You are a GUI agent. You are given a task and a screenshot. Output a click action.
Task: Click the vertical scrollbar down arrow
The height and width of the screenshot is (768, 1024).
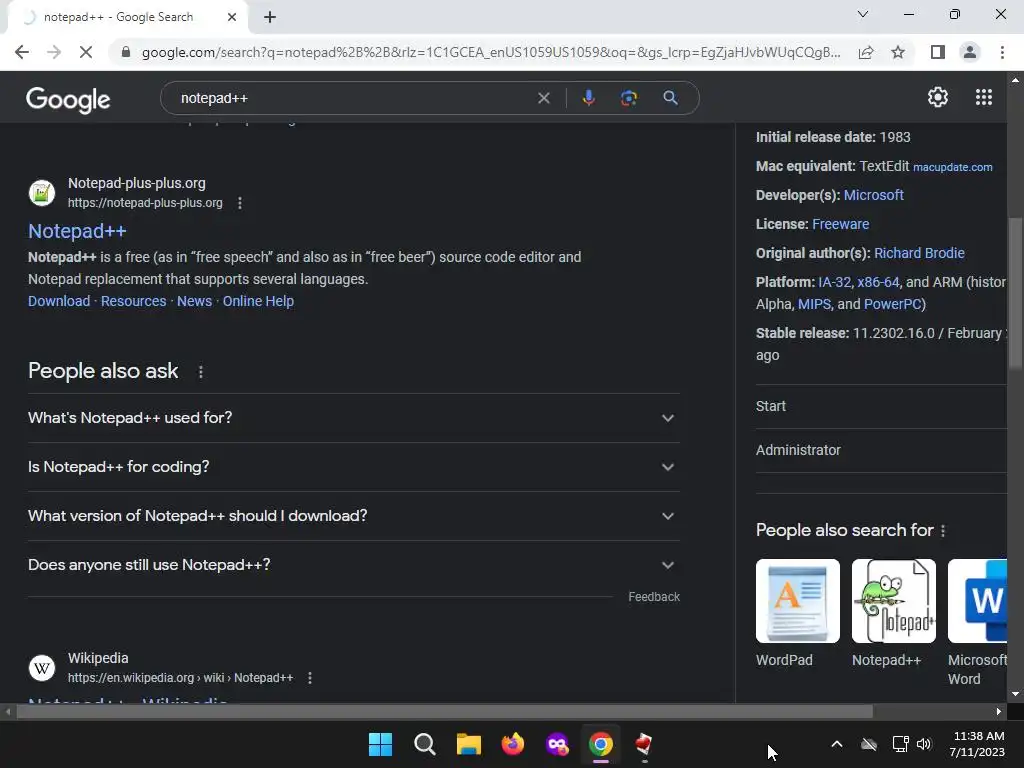pyautogui.click(x=1015, y=694)
